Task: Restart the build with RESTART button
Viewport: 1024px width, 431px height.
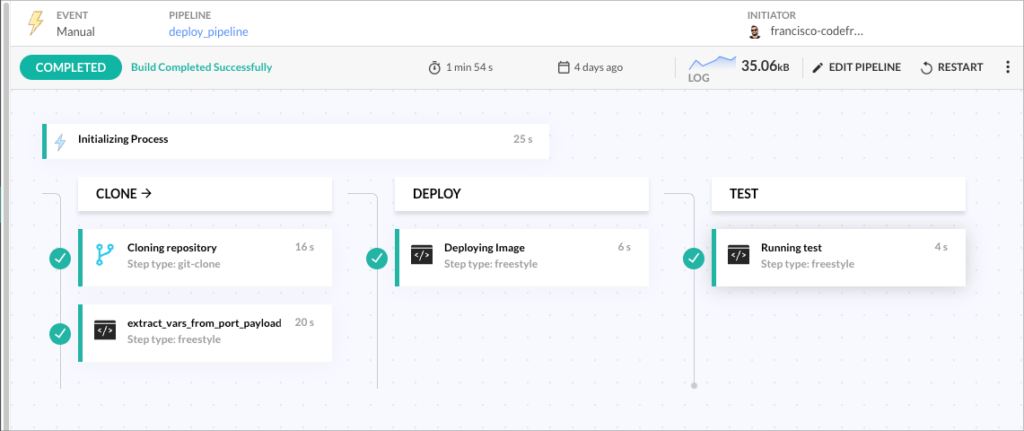Action: click(951, 67)
